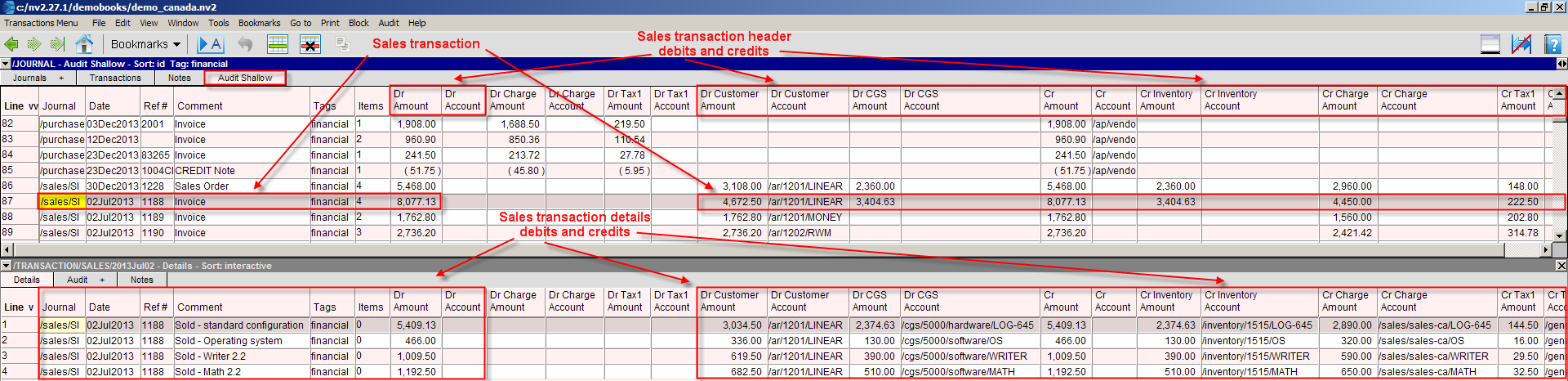
Task: Click the green skip-to-end arrow icon
Action: coord(56,44)
